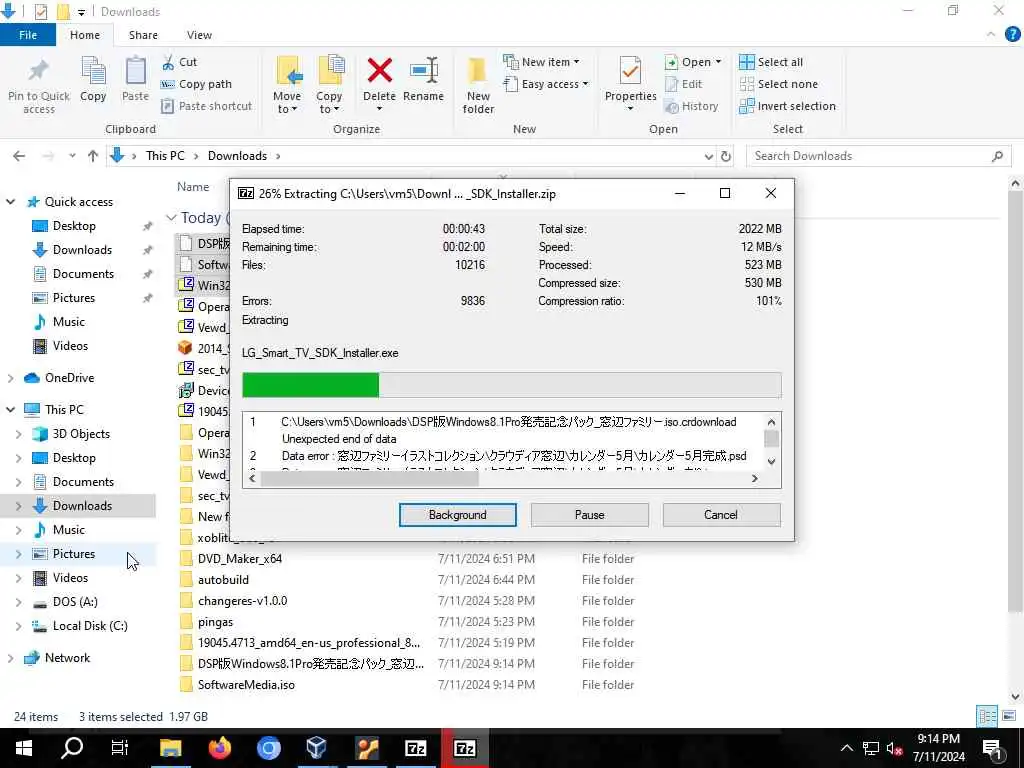This screenshot has height=768, width=1024.
Task: Click the address bar refresh icon
Action: point(726,156)
